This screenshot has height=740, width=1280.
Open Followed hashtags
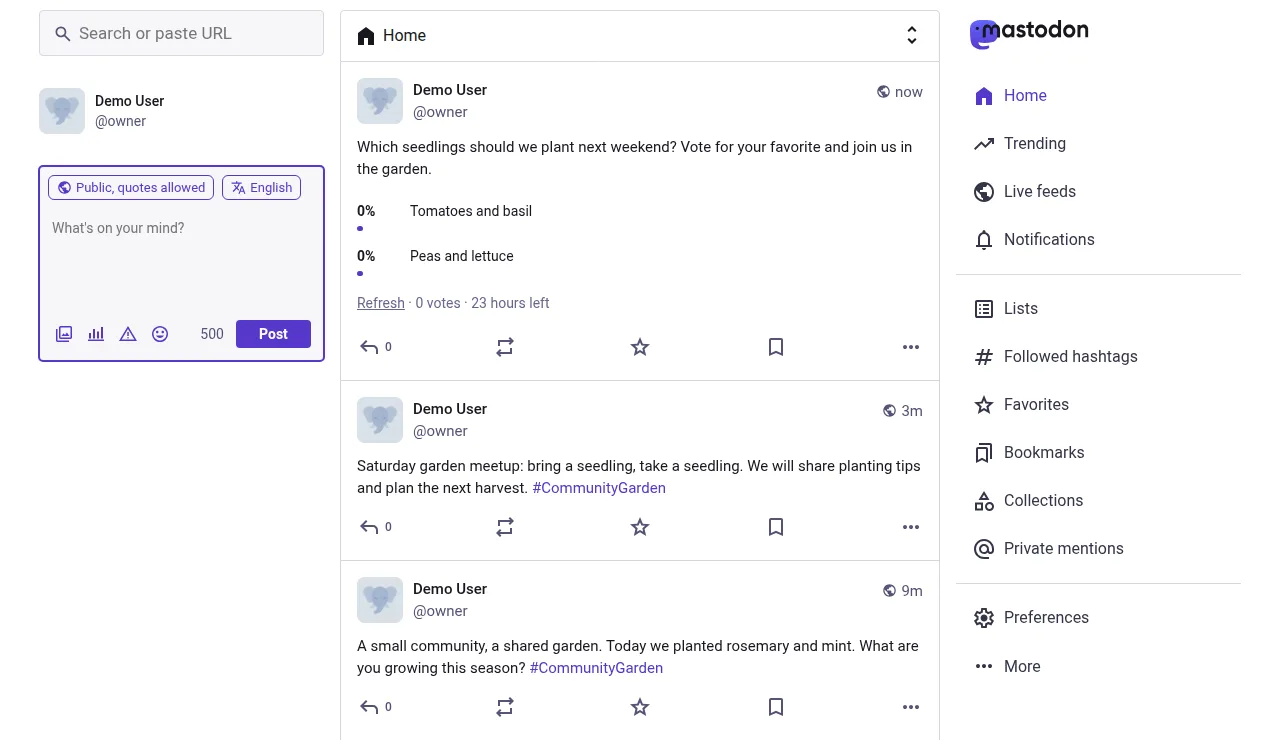(x=1056, y=356)
